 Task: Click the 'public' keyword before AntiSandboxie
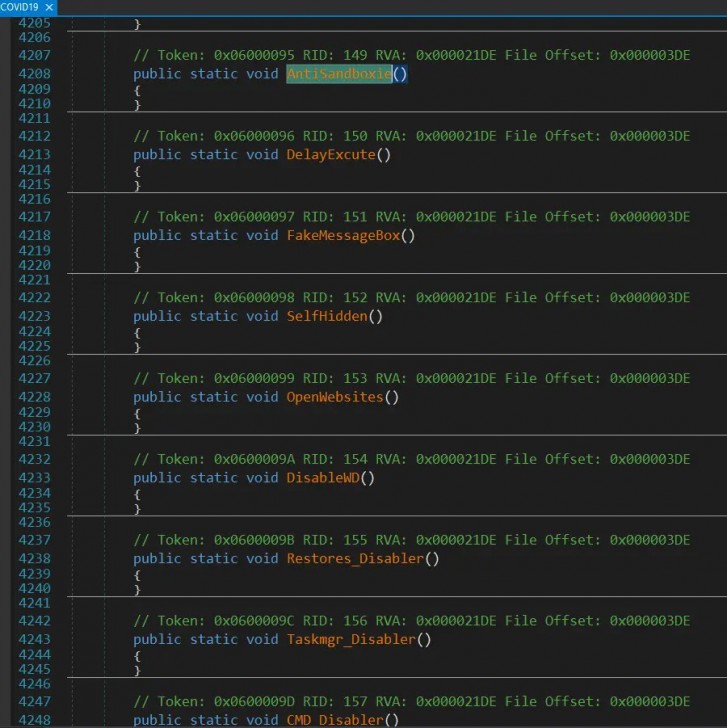157,74
